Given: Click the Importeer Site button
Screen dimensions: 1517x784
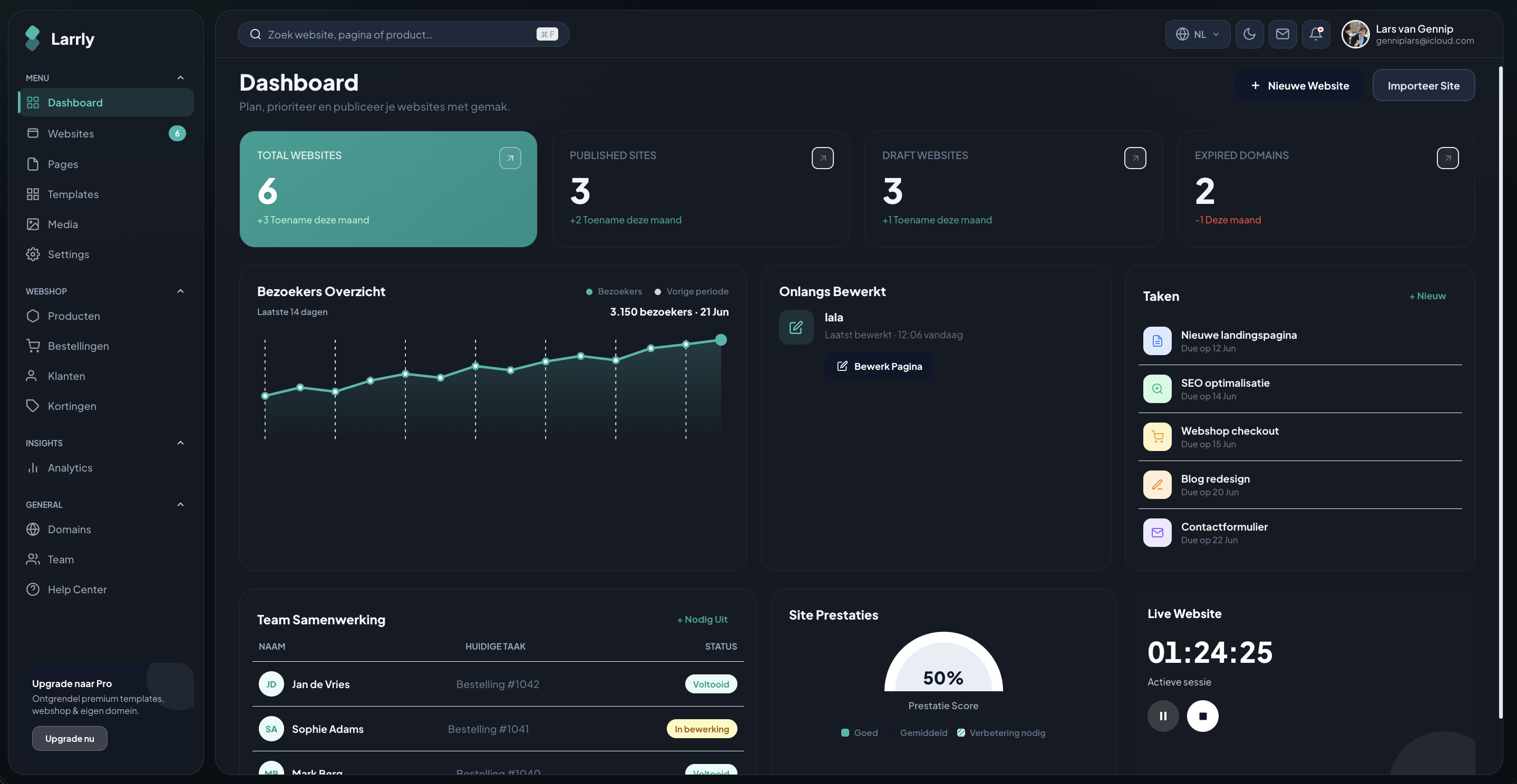Looking at the screenshot, I should coord(1423,85).
